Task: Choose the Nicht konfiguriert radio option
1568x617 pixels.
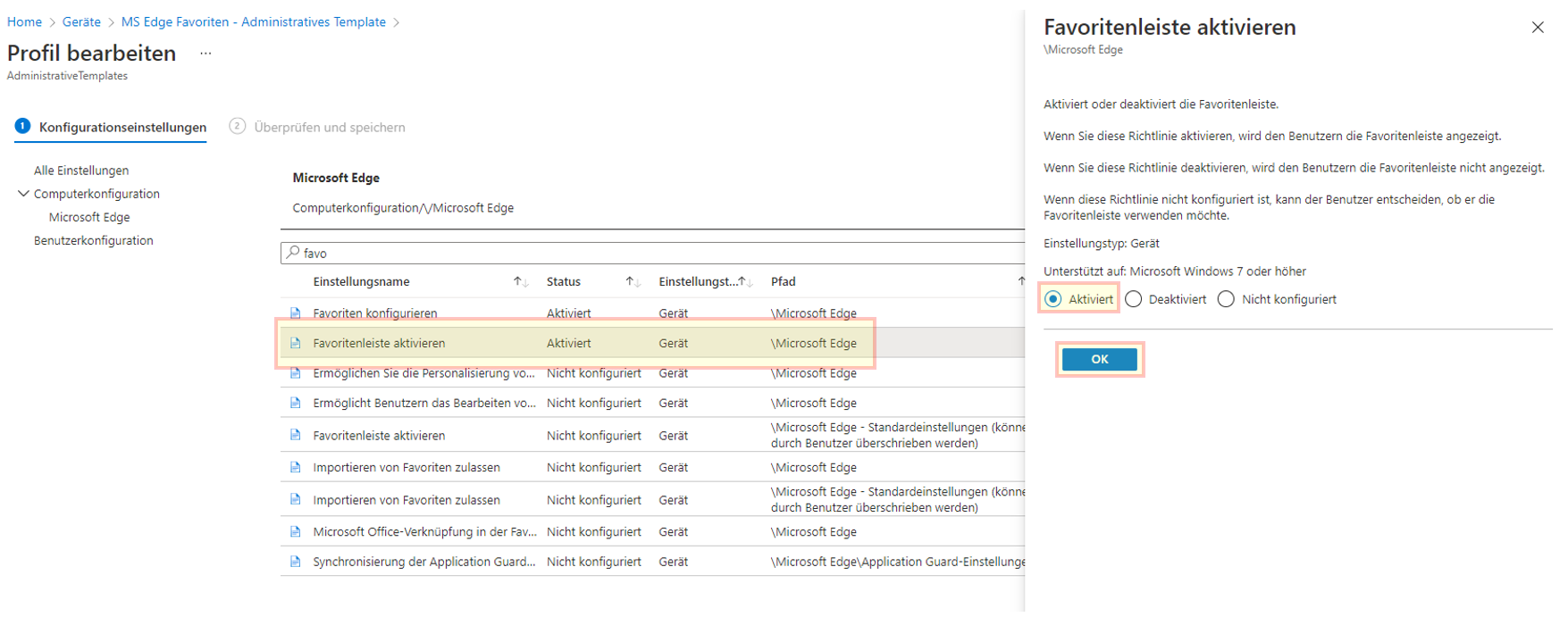Action: tap(1226, 299)
